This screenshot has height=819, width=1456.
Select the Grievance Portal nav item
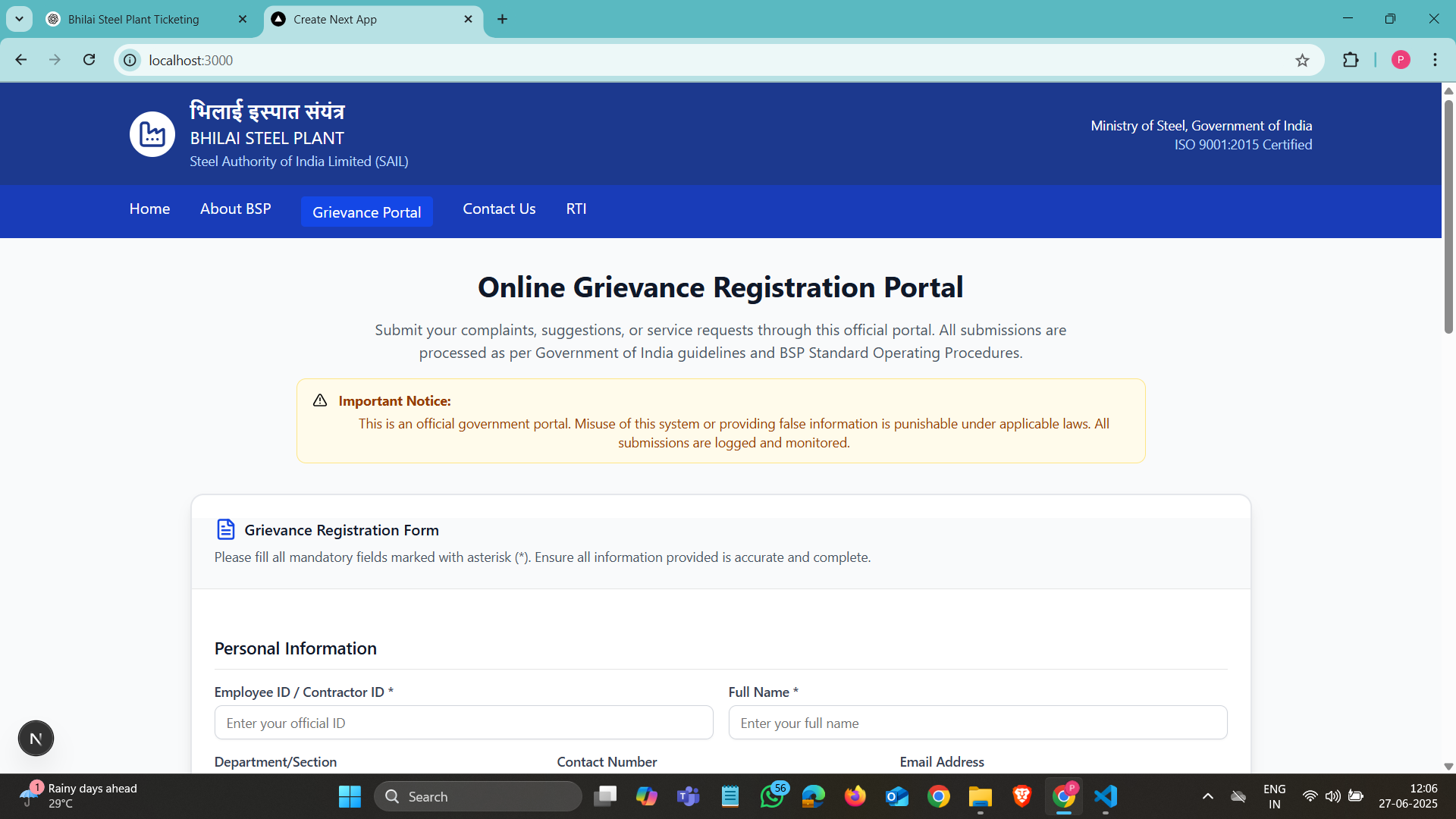(x=367, y=212)
